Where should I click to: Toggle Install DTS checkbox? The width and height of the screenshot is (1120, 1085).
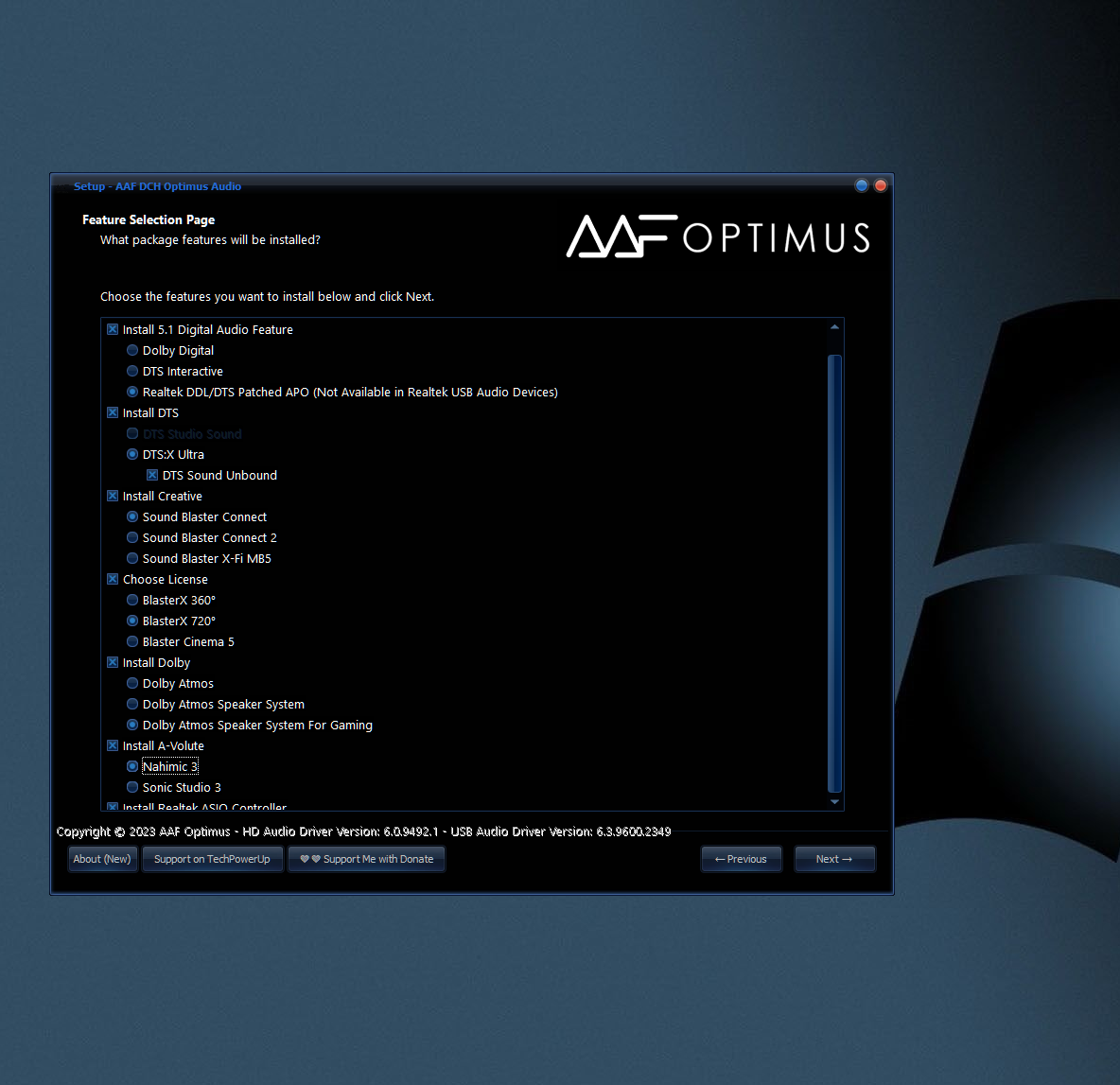coord(113,412)
